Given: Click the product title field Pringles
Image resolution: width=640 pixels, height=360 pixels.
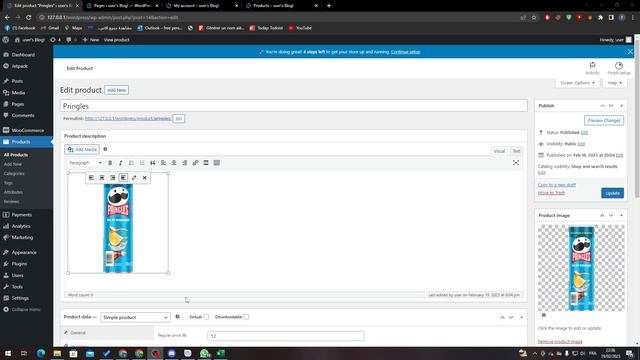Looking at the screenshot, I should click(x=294, y=106).
